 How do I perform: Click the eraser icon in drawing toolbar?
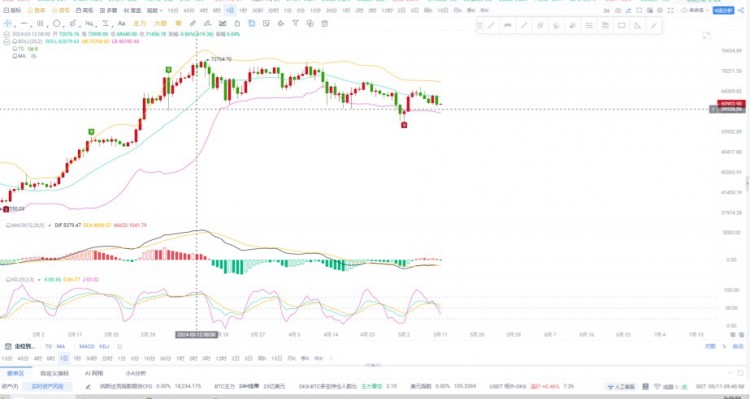281,23
